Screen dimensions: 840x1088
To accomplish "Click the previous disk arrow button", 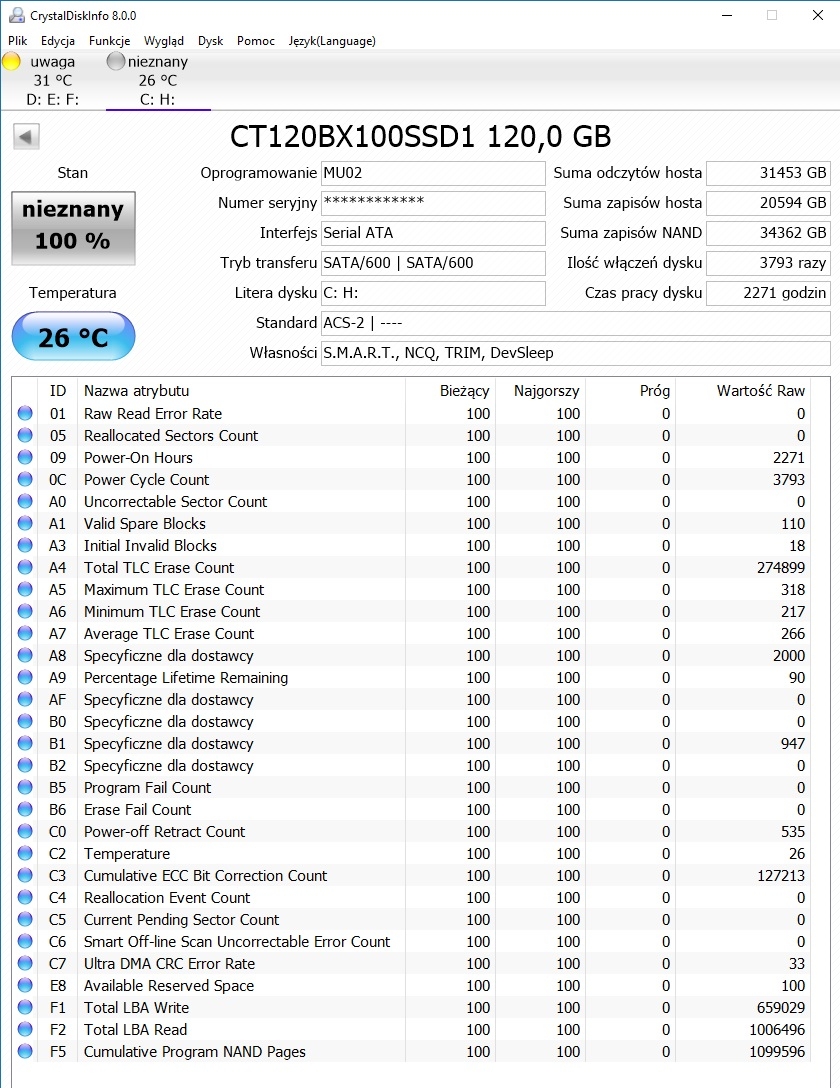I will pos(26,137).
